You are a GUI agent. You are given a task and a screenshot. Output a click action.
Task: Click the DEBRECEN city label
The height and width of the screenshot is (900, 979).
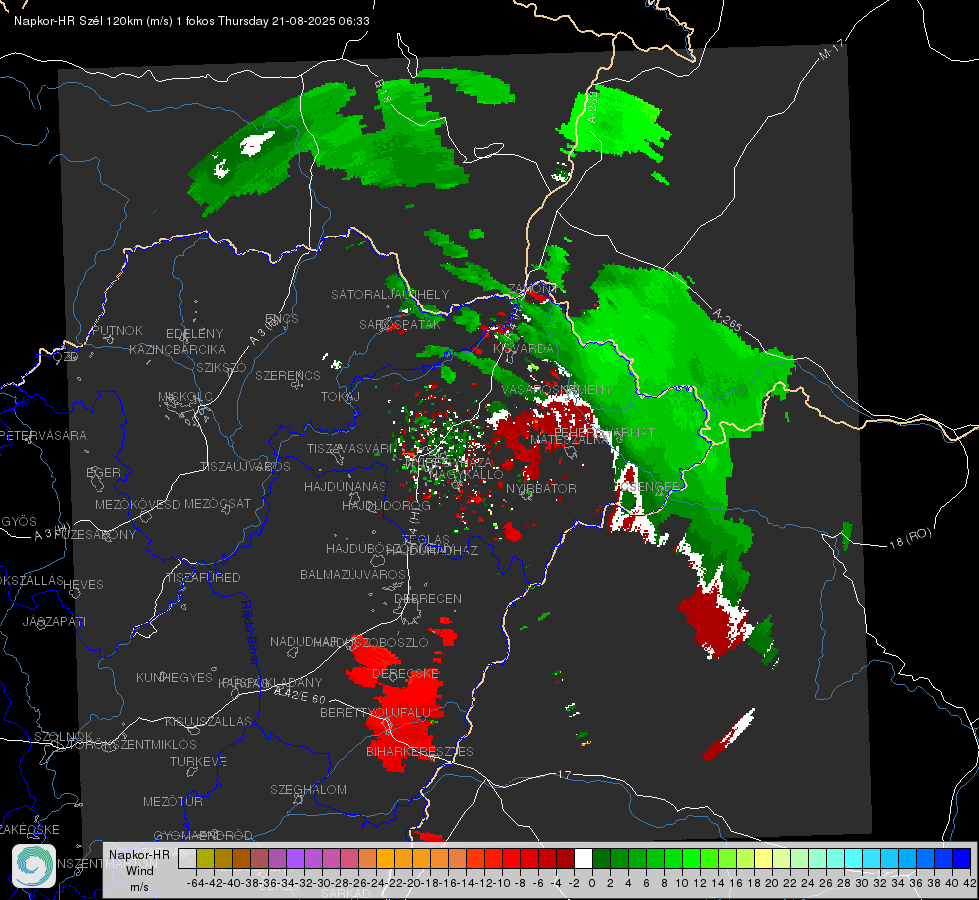coord(428,598)
